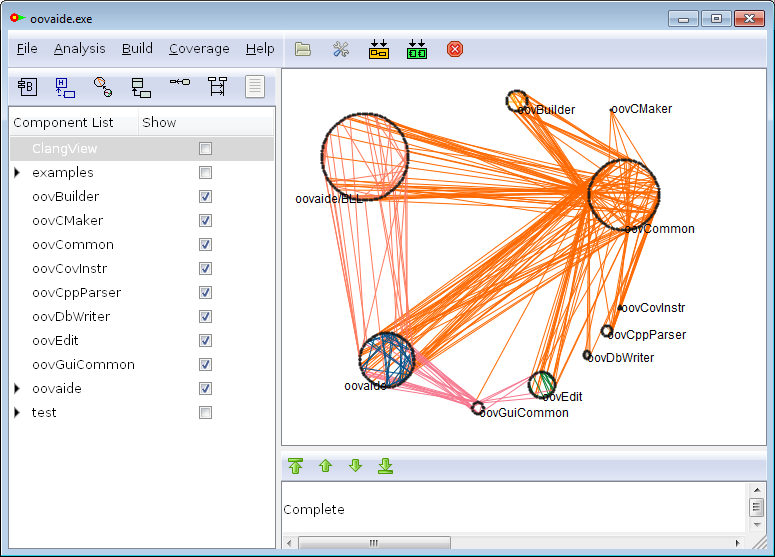Open the include/zone diagram icon
This screenshot has width=775, height=557.
(x=65, y=87)
